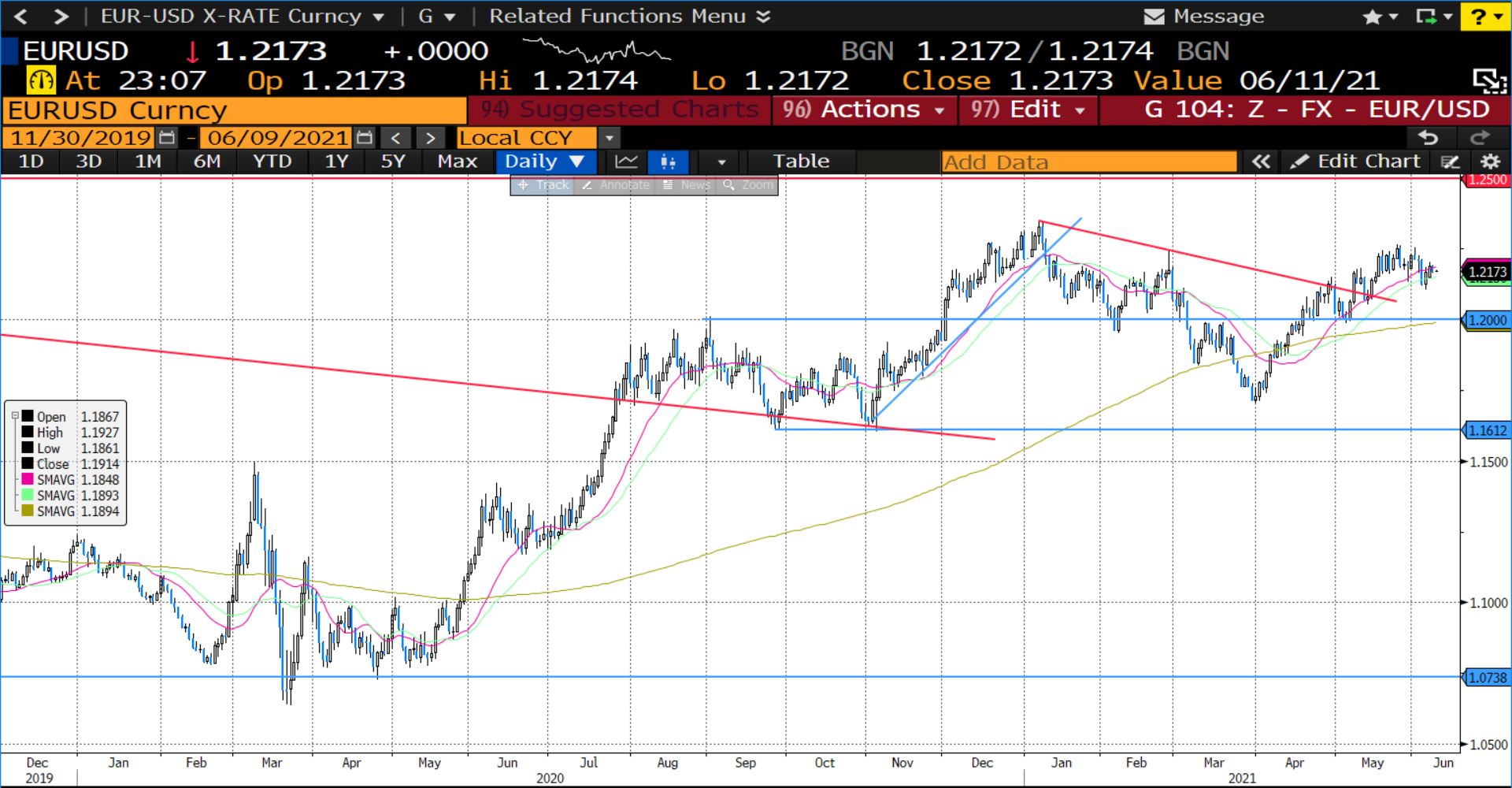Select candle bar chart style

[x=669, y=162]
